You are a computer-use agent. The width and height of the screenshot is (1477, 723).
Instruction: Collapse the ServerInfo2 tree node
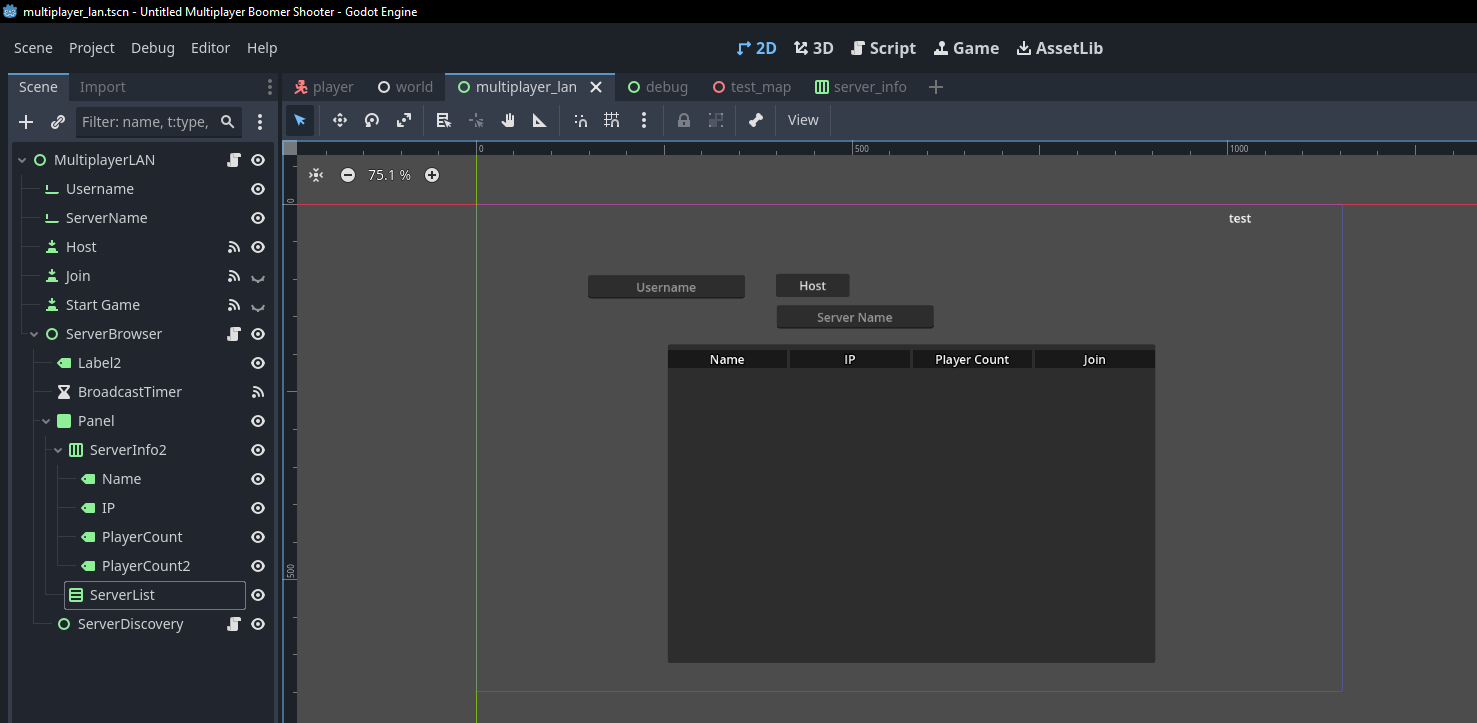coord(58,450)
